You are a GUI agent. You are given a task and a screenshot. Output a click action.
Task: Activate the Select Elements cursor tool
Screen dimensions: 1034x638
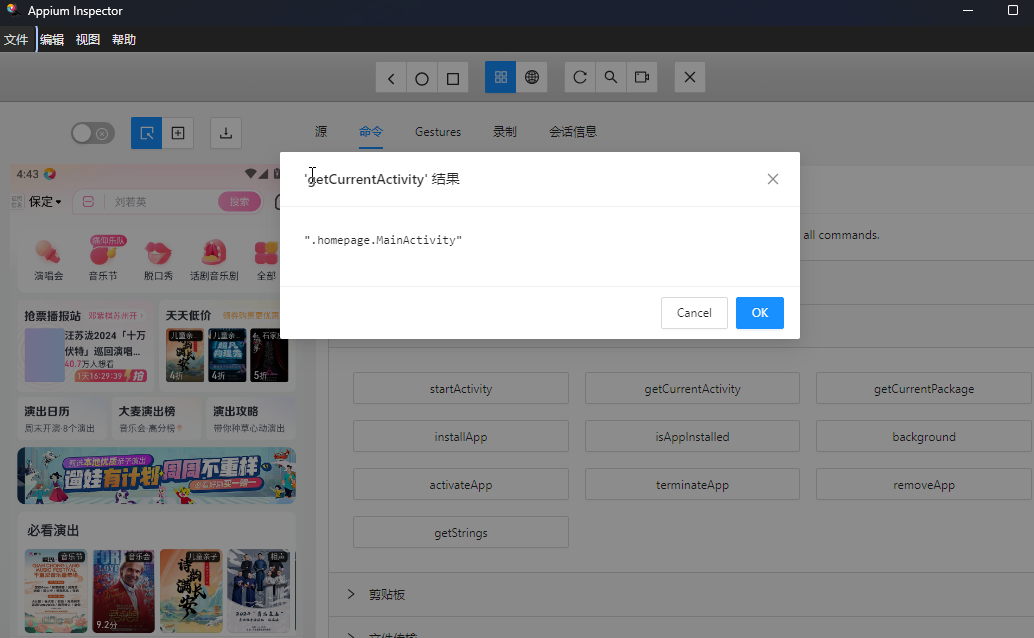pyautogui.click(x=146, y=133)
